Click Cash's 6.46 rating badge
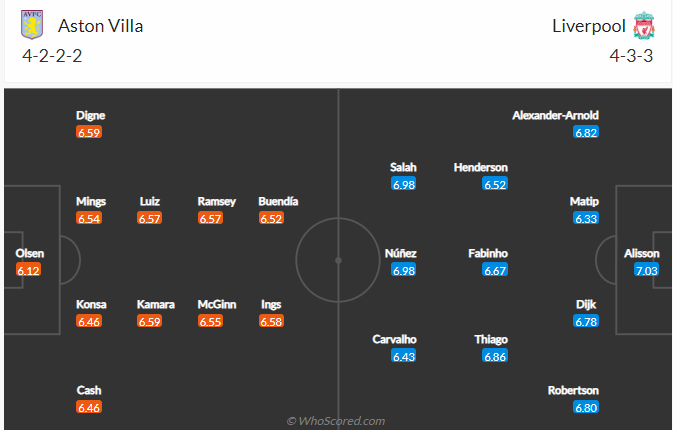Image resolution: width=673 pixels, height=430 pixels. [x=90, y=408]
